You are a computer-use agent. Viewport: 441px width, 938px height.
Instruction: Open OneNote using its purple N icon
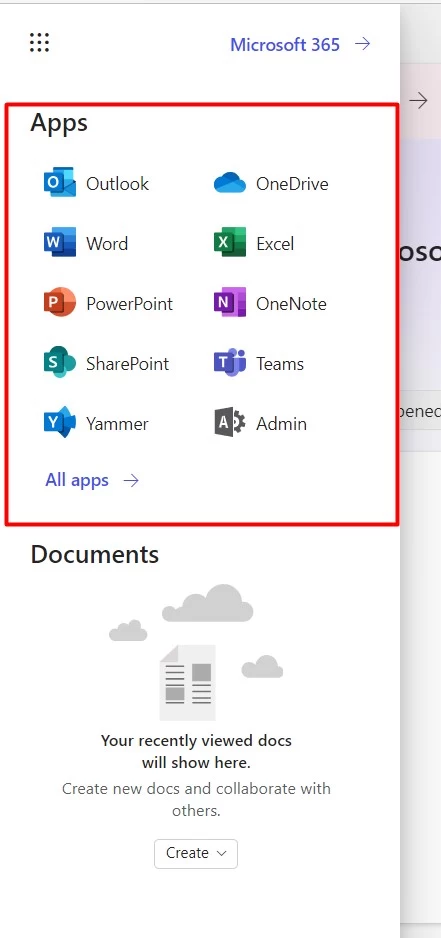coord(230,303)
